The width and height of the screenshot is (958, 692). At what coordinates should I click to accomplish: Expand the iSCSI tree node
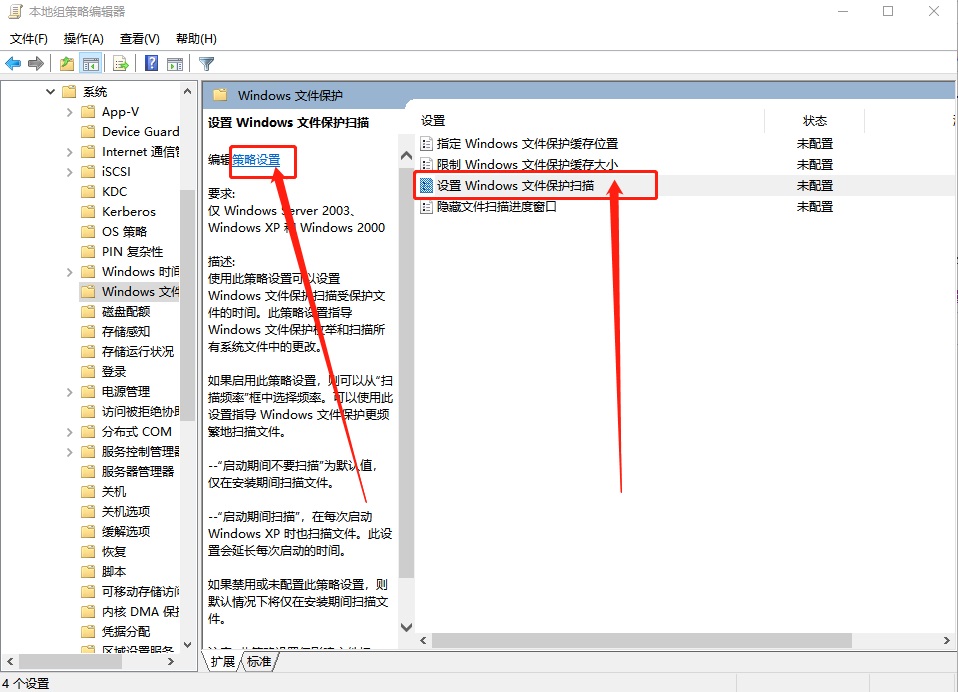pyautogui.click(x=70, y=172)
